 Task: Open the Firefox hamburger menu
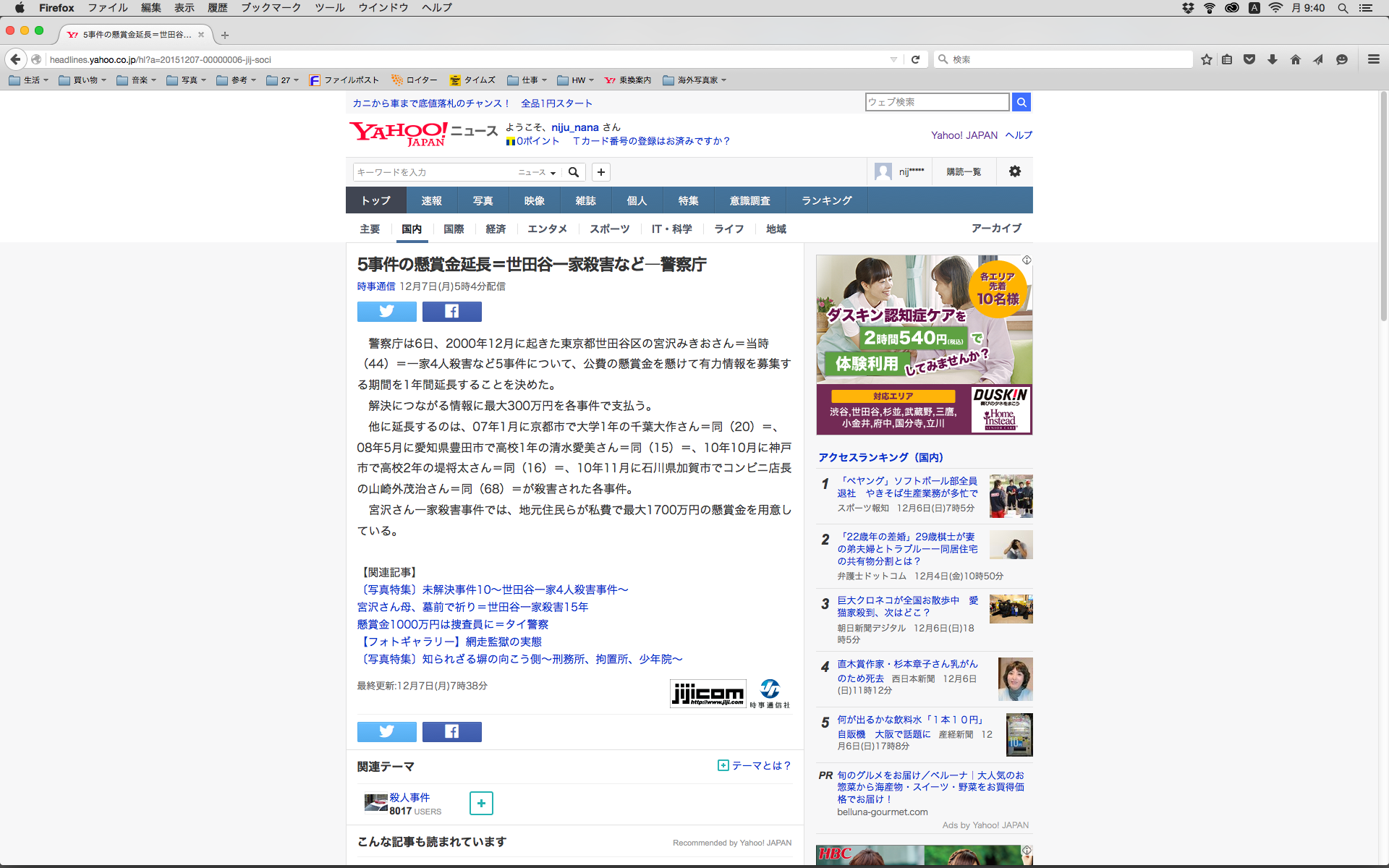(1373, 59)
